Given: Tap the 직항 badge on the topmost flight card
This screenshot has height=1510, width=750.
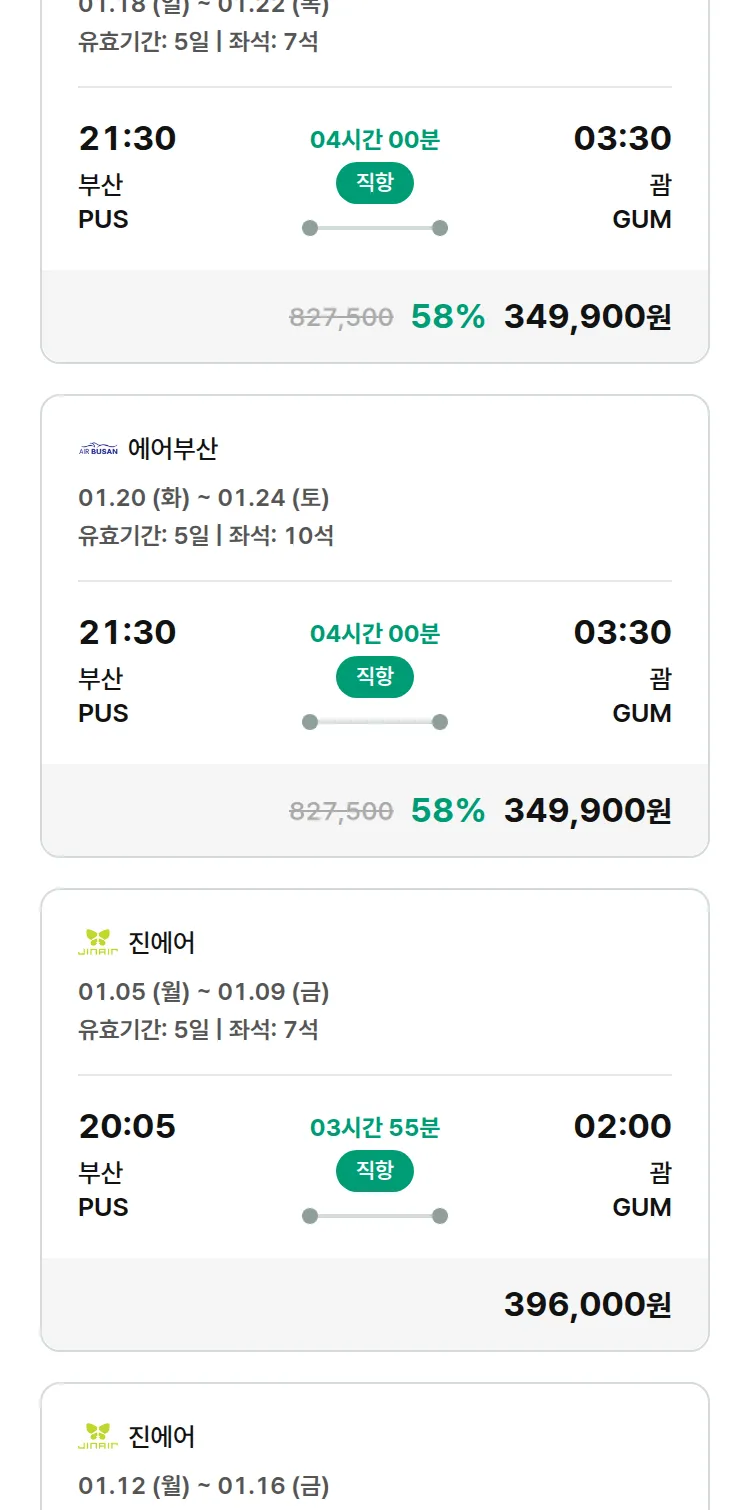Looking at the screenshot, I should coord(374,183).
